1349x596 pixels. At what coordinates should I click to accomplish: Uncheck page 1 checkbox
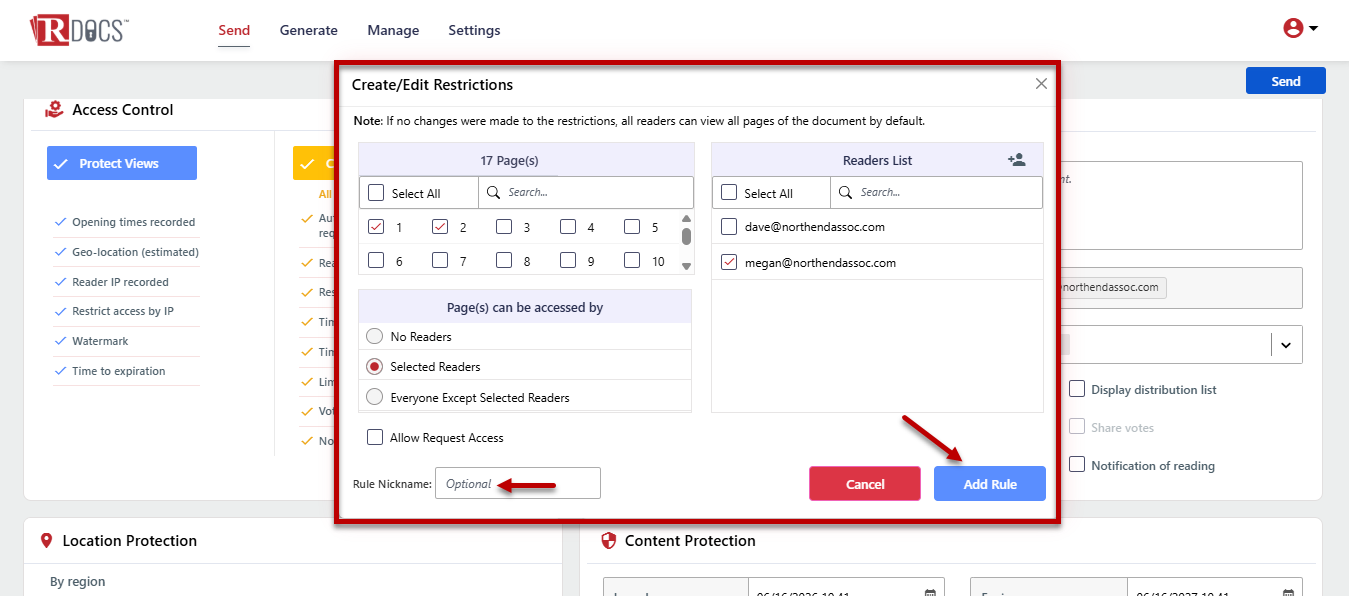point(376,227)
